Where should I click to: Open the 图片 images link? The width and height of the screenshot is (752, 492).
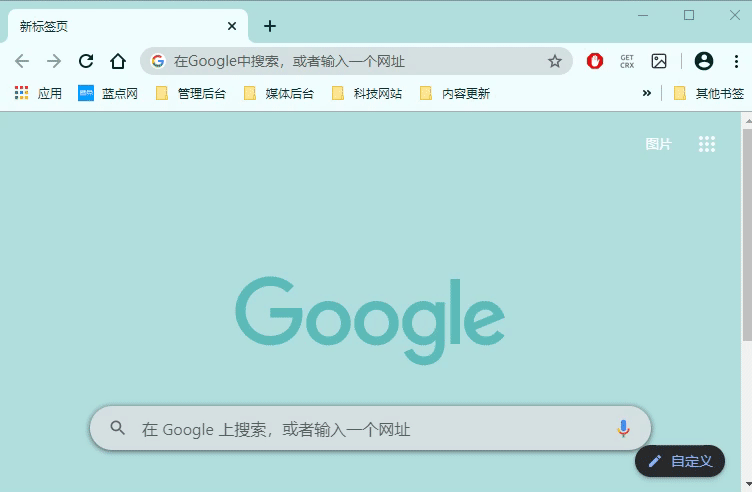tap(658, 144)
